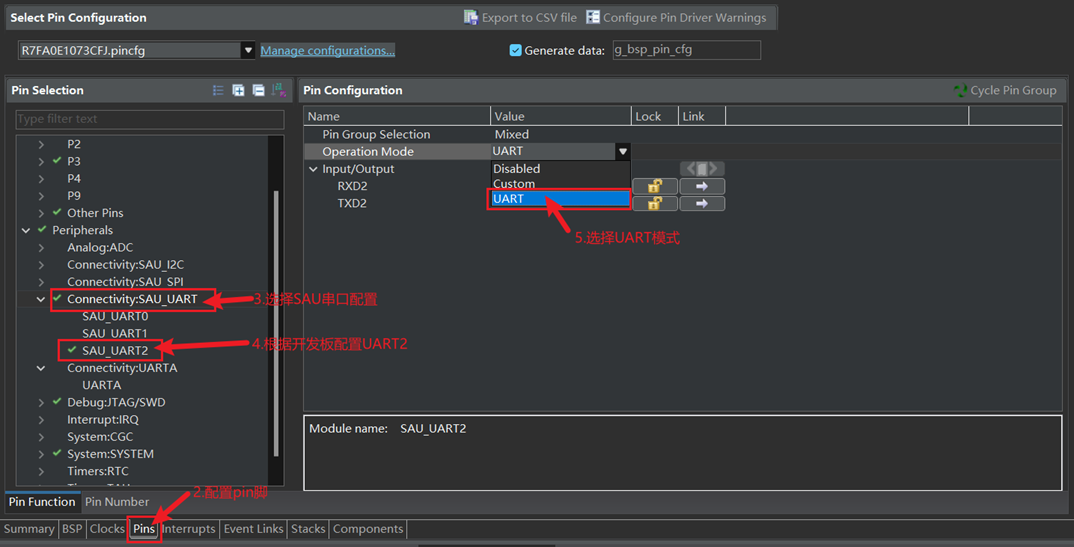The height and width of the screenshot is (547, 1074).
Task: Toggle the Generate data checkbox
Action: [x=515, y=50]
